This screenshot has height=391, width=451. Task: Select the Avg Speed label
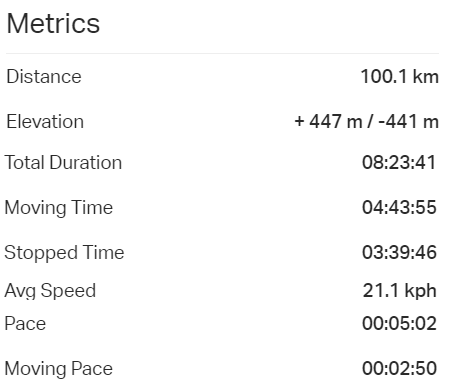click(x=50, y=291)
